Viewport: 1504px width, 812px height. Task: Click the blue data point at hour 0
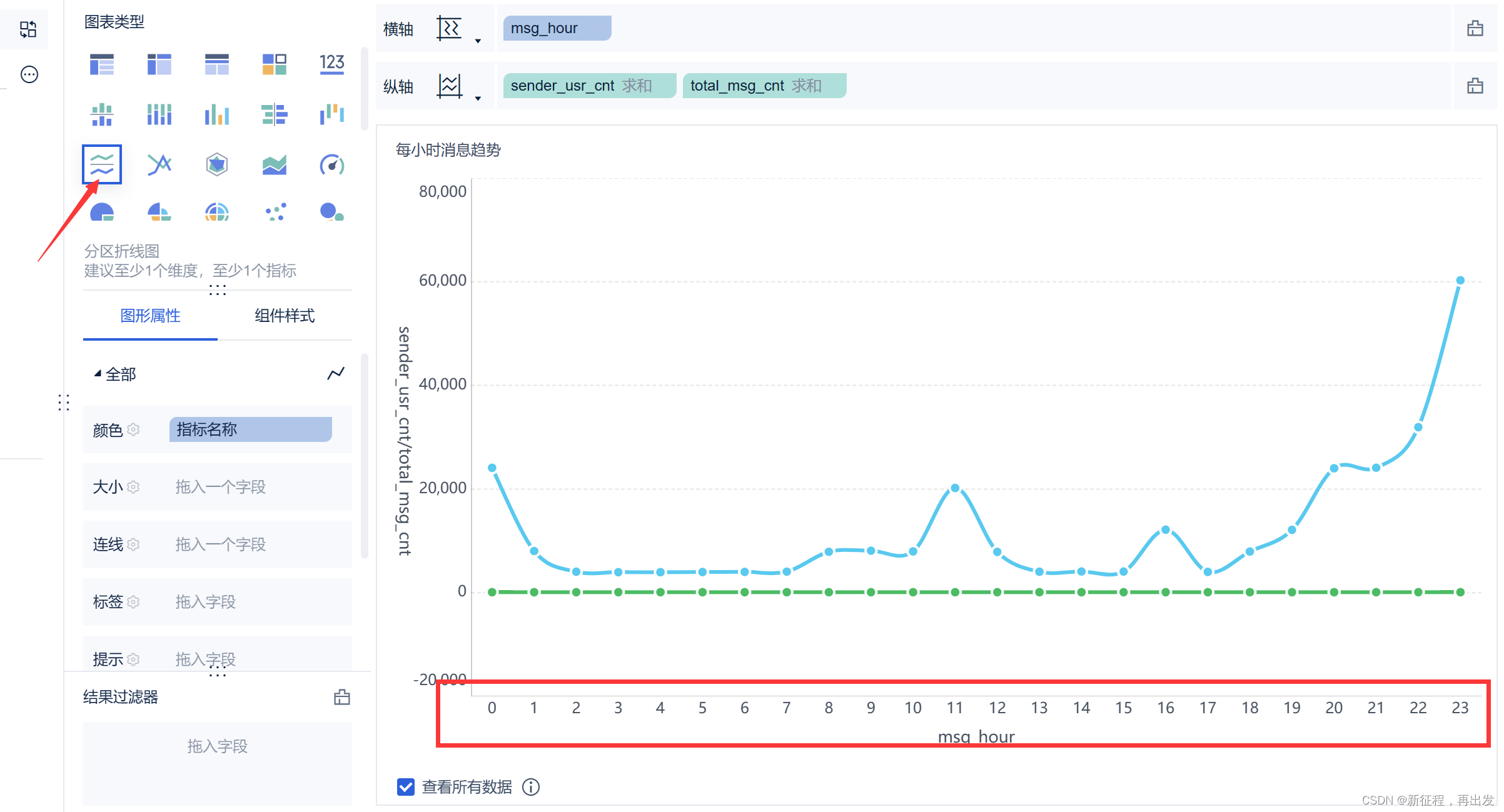pos(492,468)
